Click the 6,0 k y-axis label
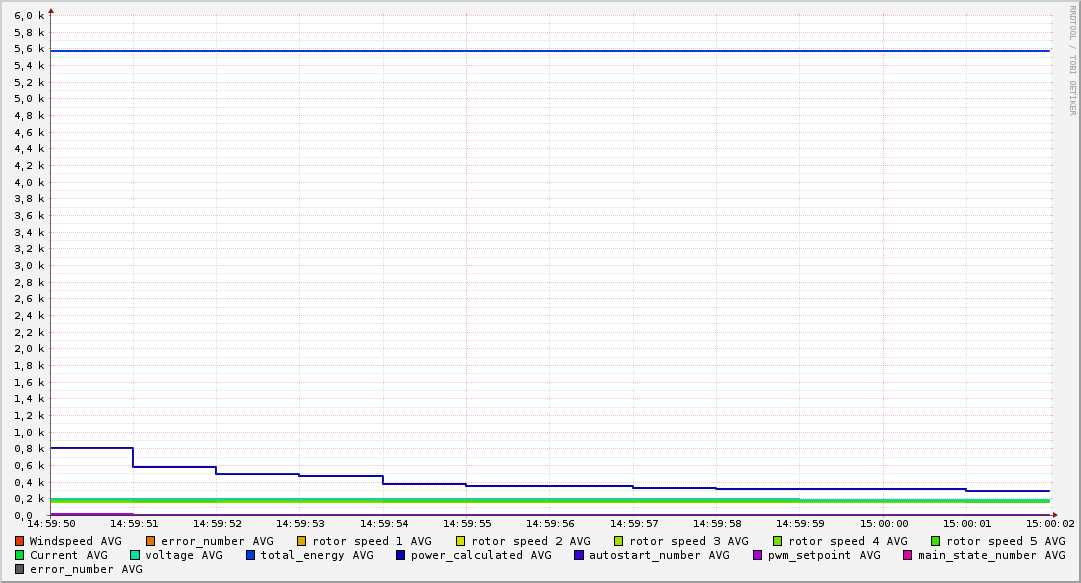 click(29, 16)
